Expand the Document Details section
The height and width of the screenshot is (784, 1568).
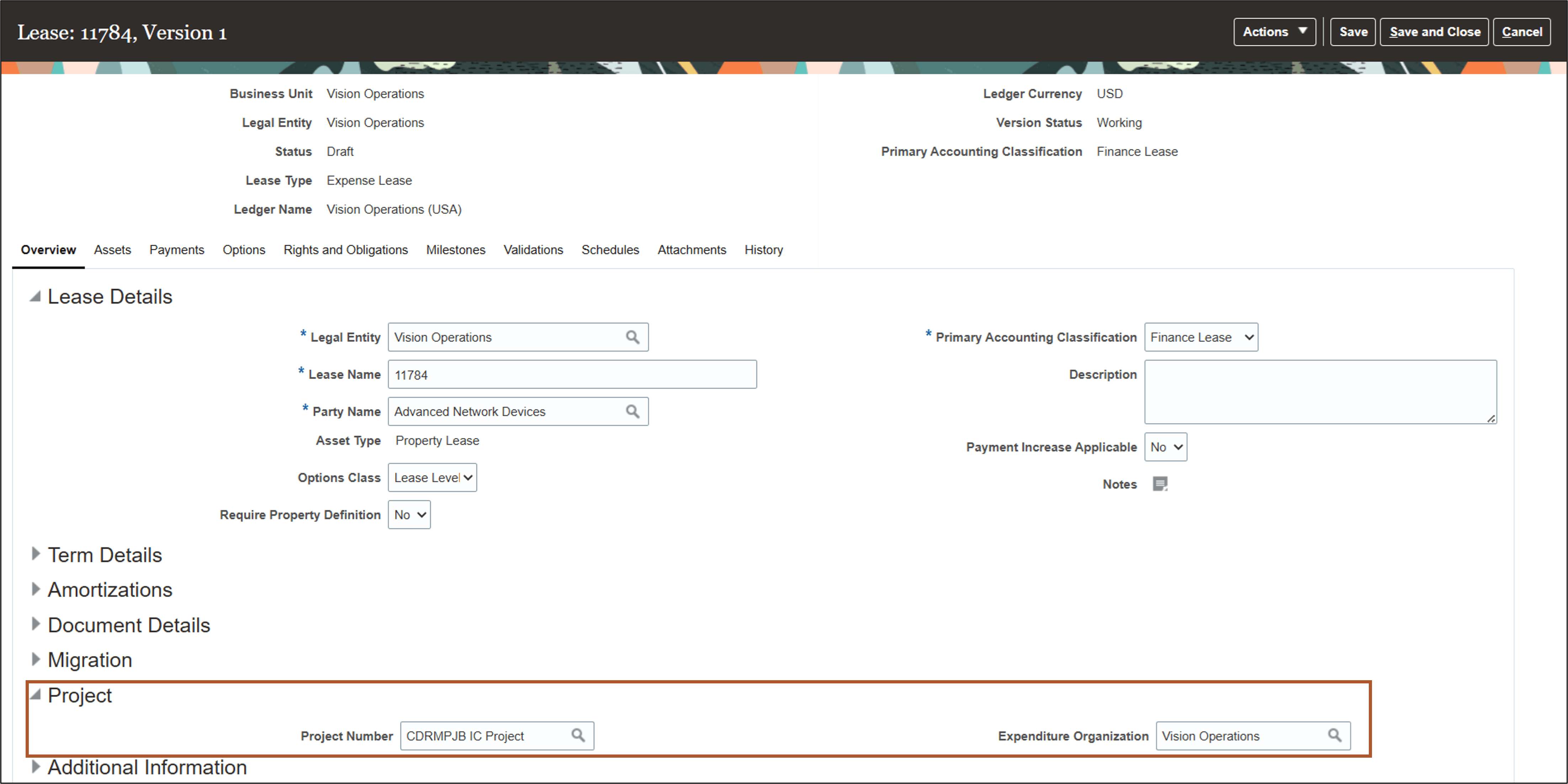(36, 624)
